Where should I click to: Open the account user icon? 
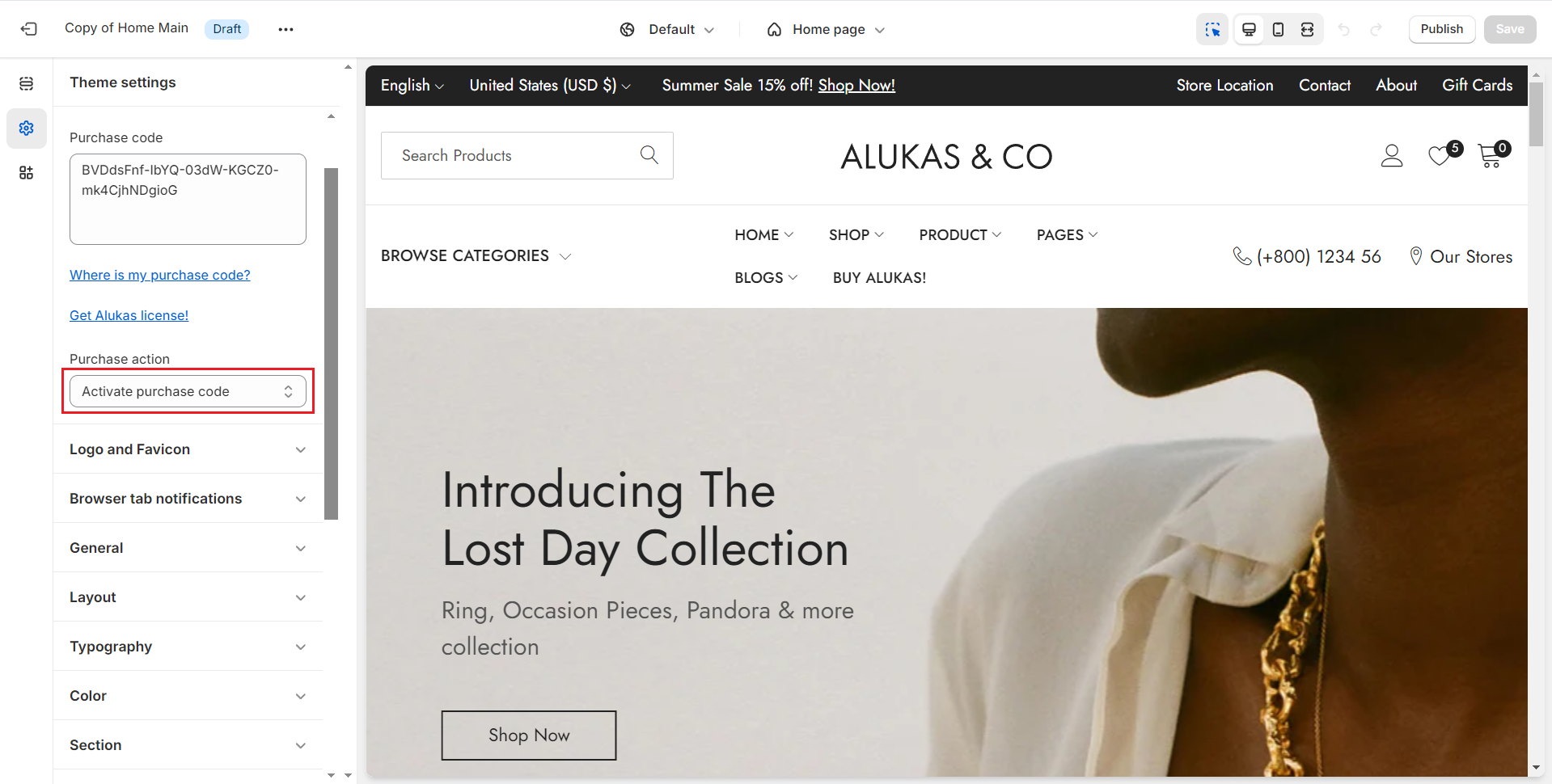1391,155
